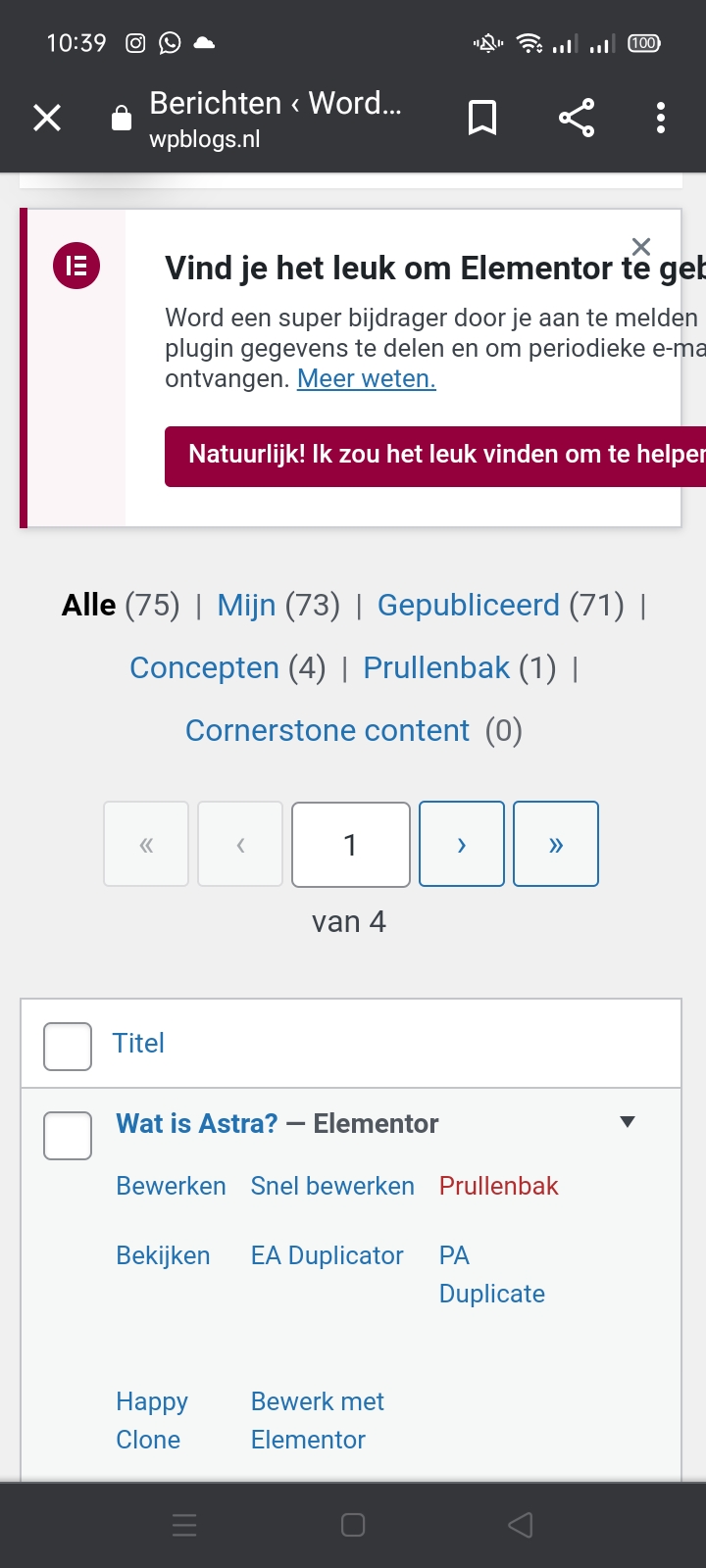
Task: Tap the share icon in browser bar
Action: [x=577, y=119]
